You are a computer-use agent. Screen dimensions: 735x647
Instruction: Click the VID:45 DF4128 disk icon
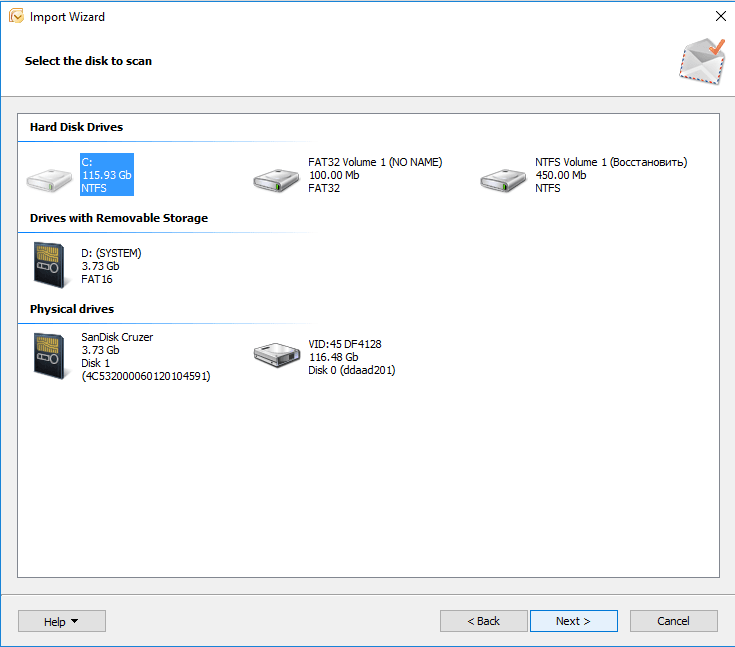[x=277, y=354]
